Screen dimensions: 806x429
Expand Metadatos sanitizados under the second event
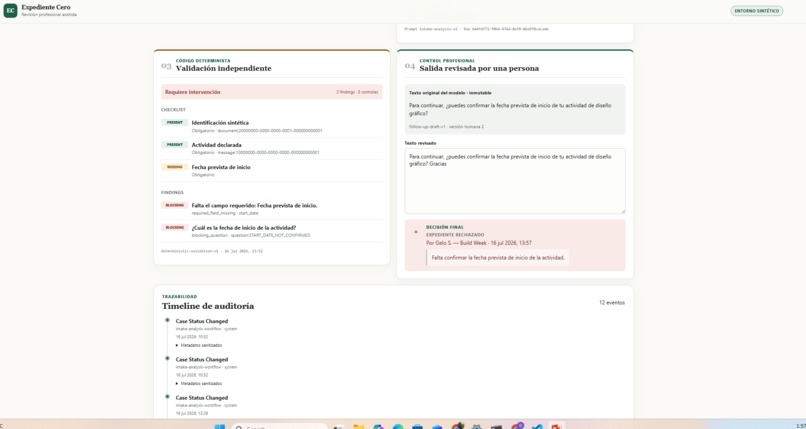(199, 384)
